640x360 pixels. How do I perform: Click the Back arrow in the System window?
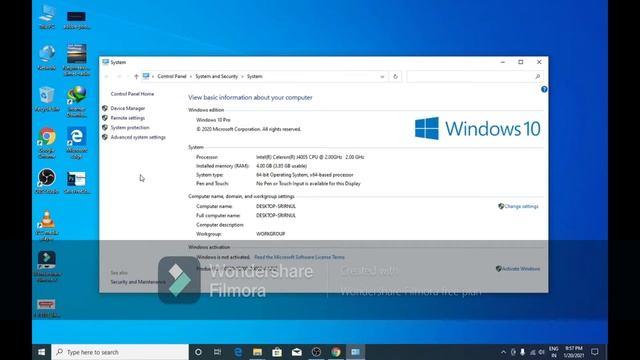107,76
